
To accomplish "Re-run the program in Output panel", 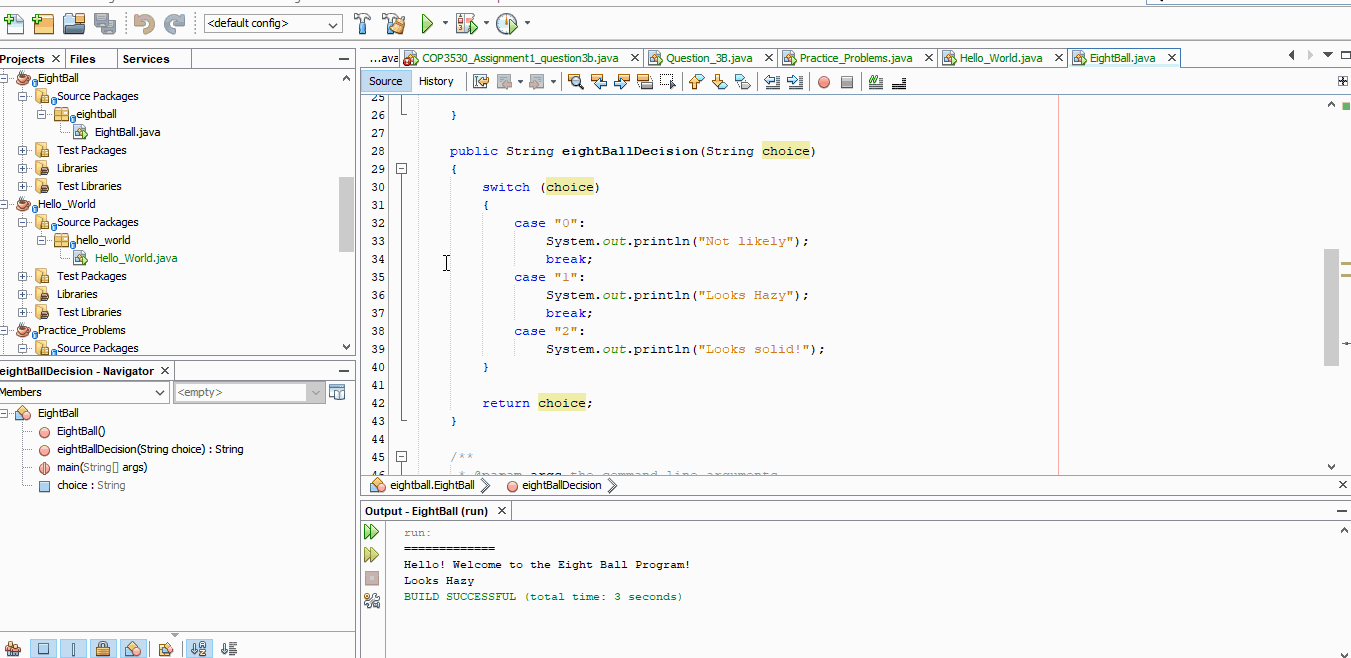I will 371,532.
